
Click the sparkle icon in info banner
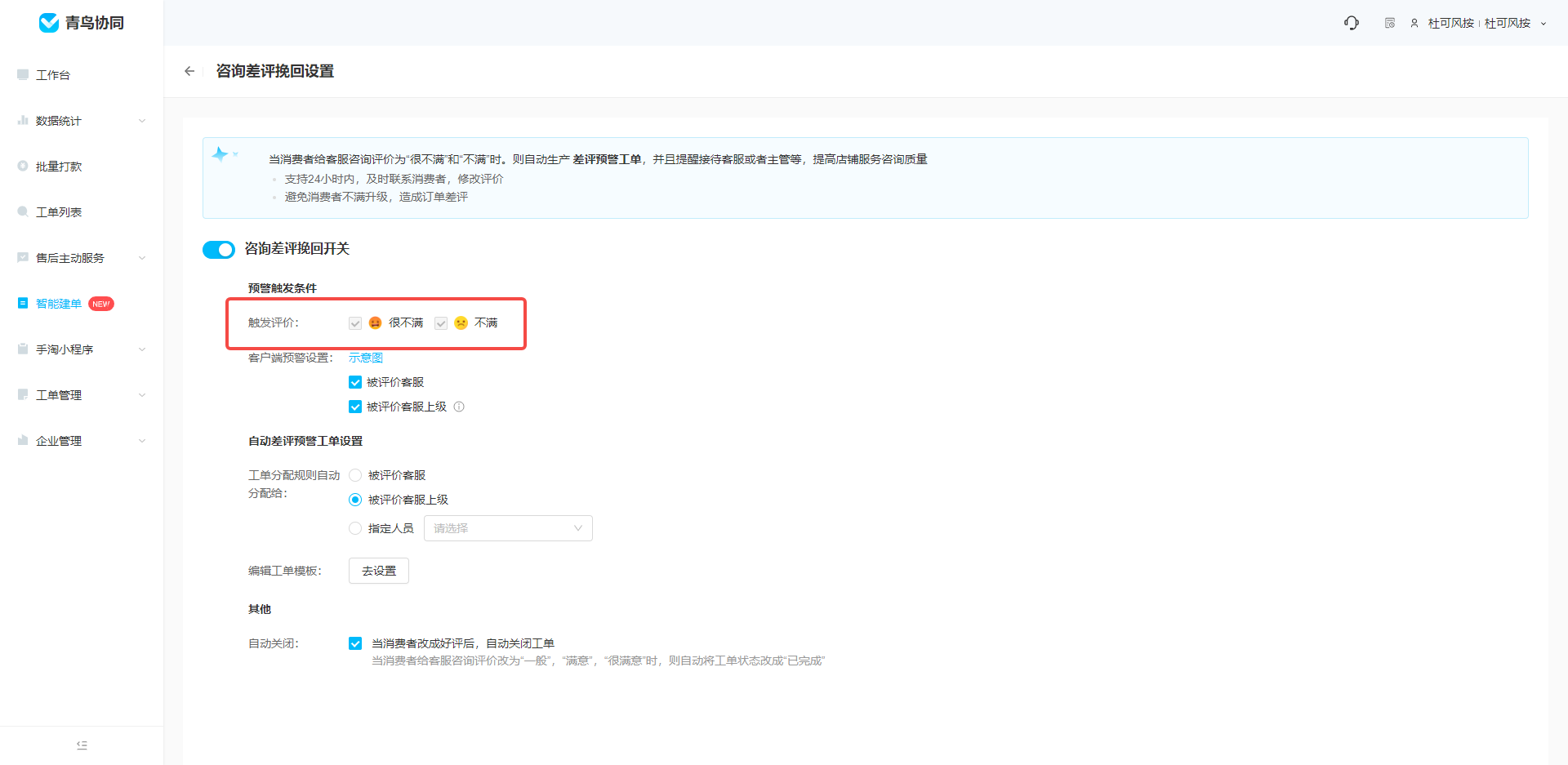point(220,154)
